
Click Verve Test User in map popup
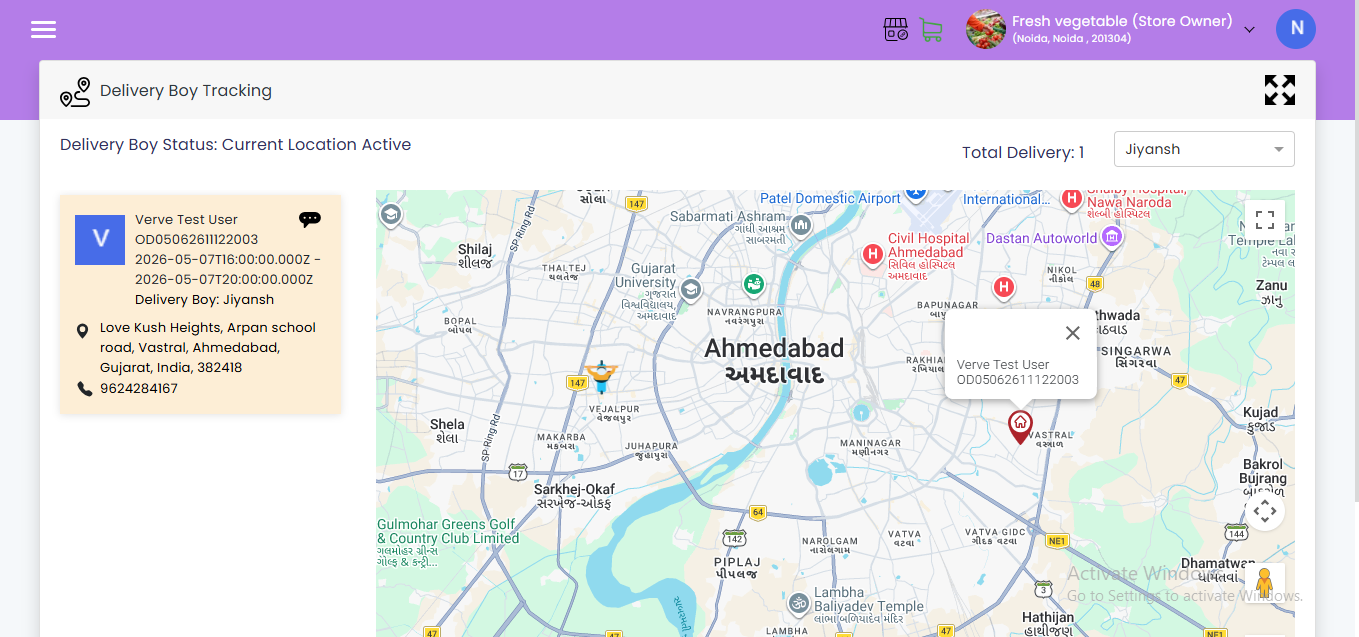pos(1003,365)
